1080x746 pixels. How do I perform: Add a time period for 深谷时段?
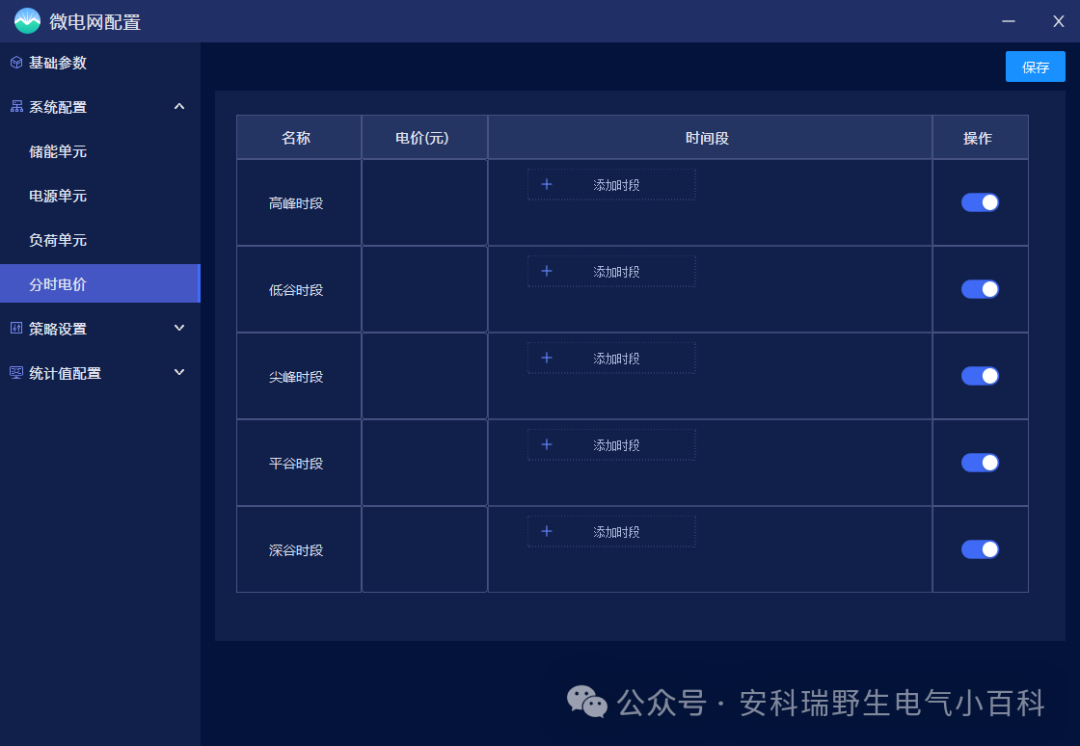[x=612, y=532]
